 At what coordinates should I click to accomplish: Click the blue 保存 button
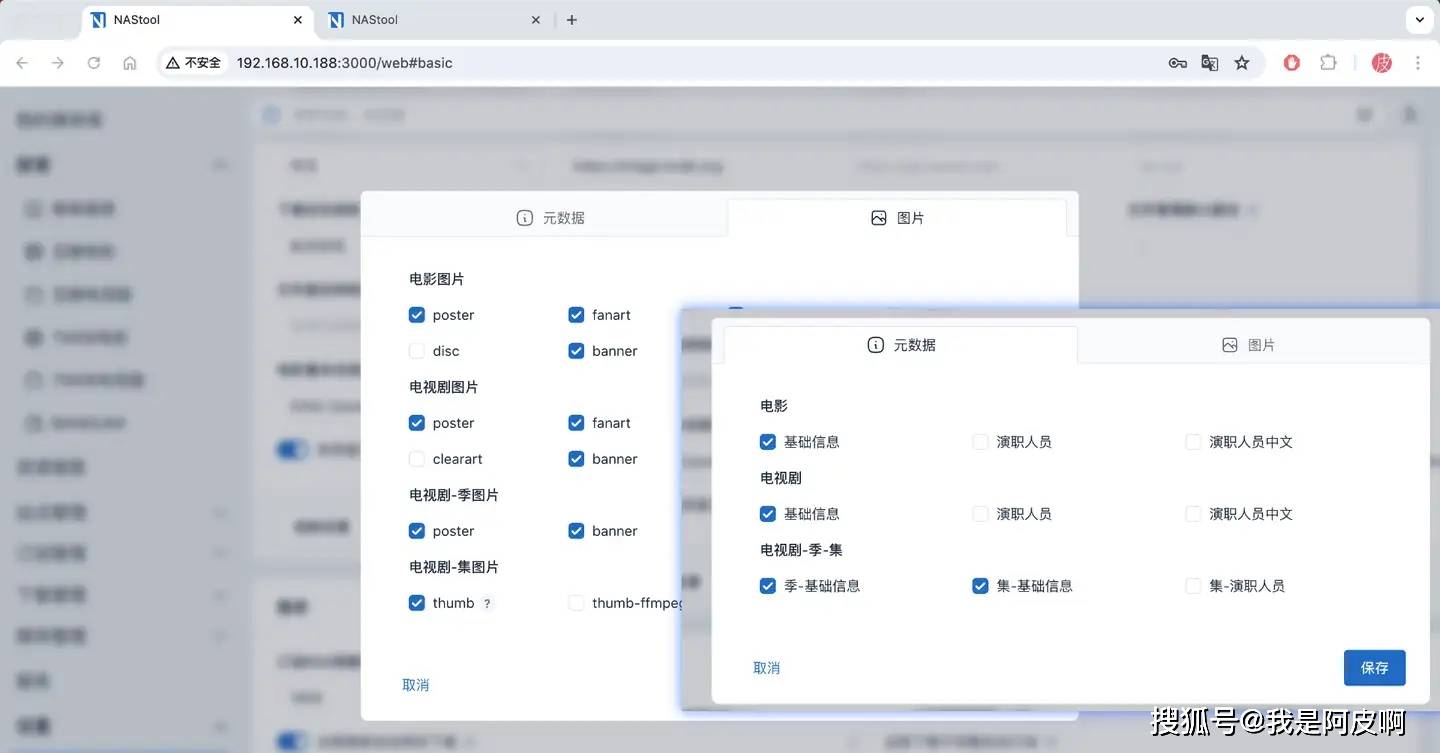[x=1374, y=668]
